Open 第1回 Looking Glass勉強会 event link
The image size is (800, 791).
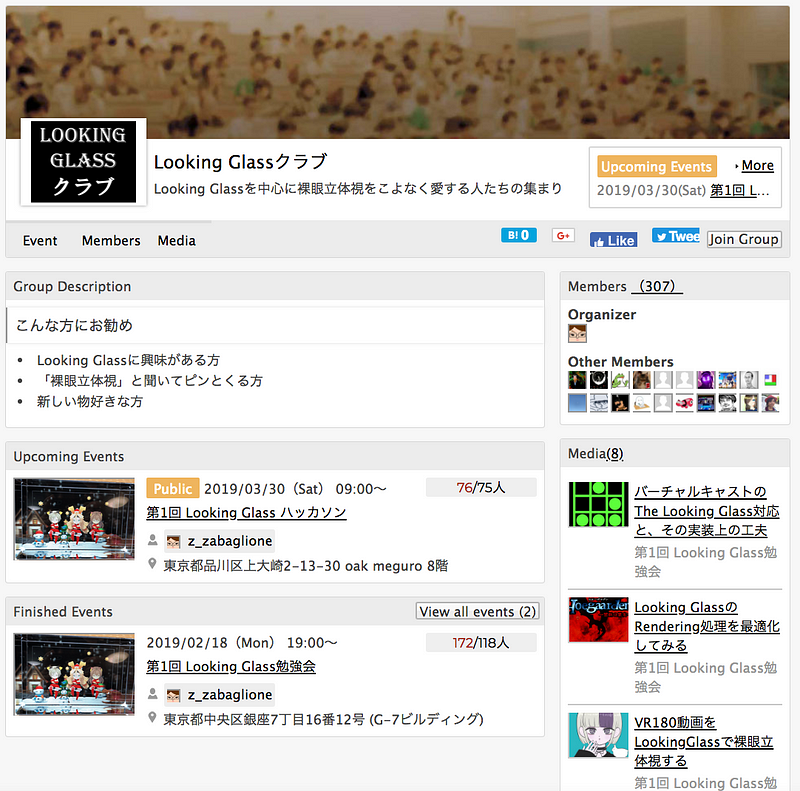pos(231,666)
